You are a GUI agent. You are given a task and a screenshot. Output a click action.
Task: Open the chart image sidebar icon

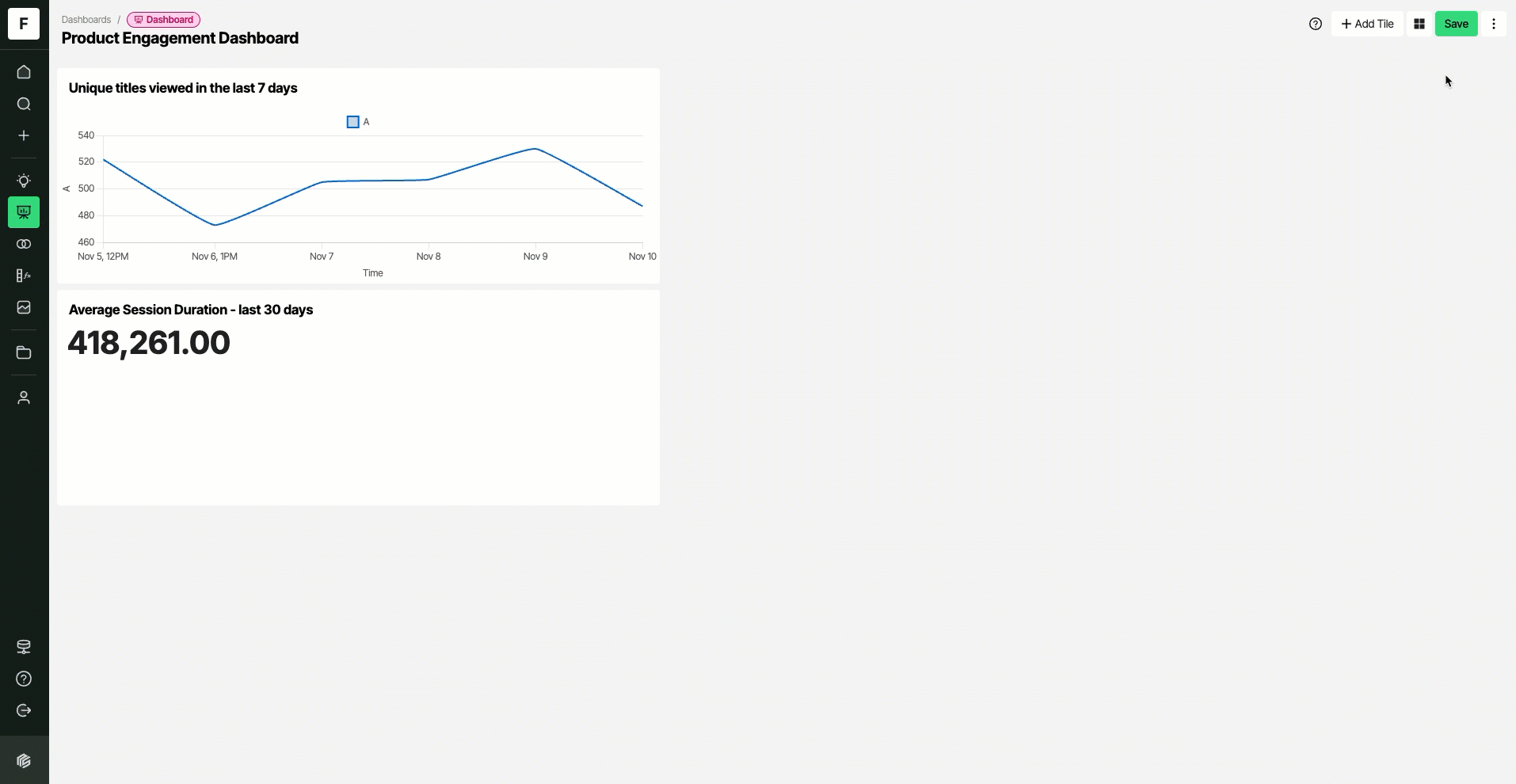[24, 307]
